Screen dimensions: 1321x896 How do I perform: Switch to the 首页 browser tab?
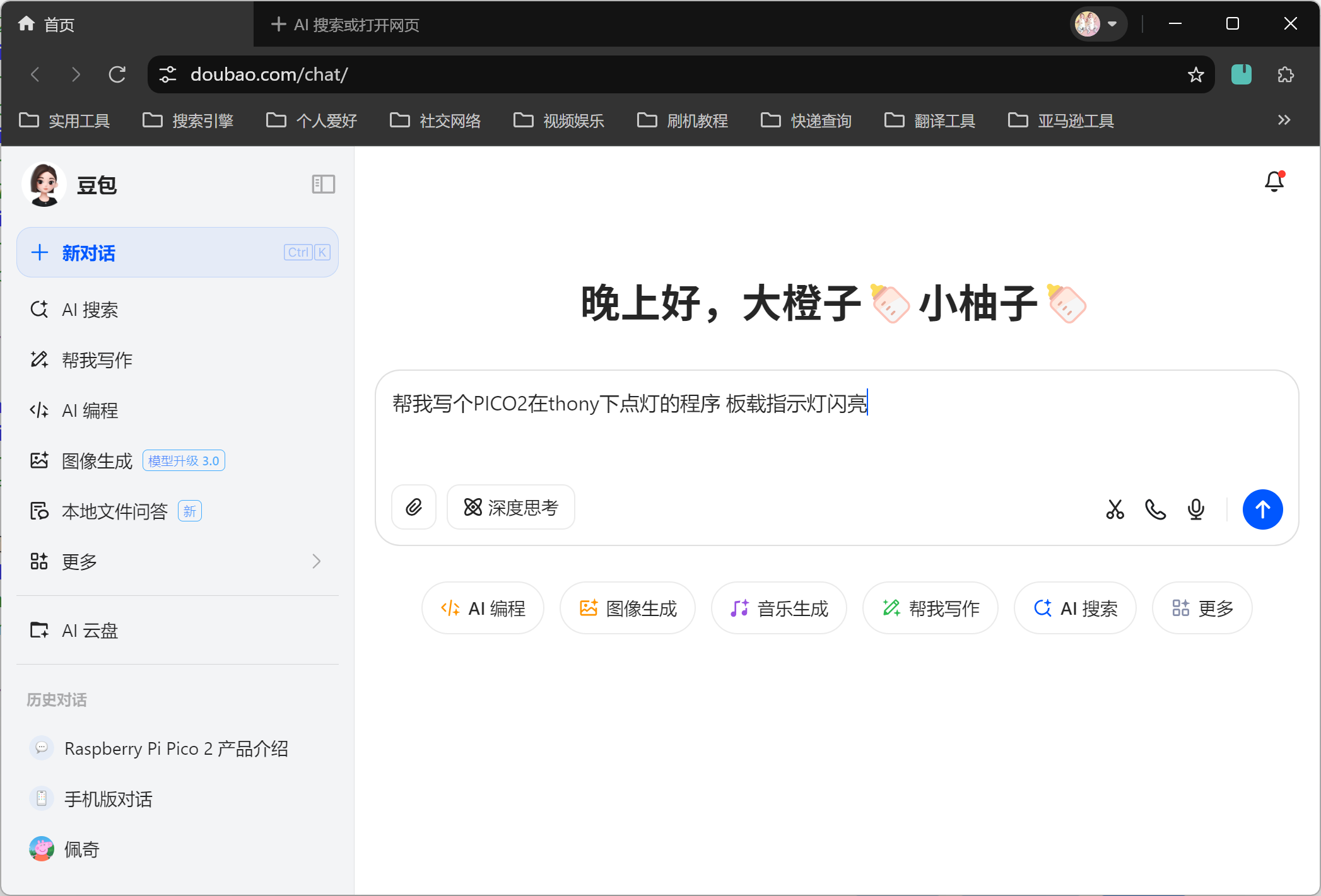click(126, 24)
